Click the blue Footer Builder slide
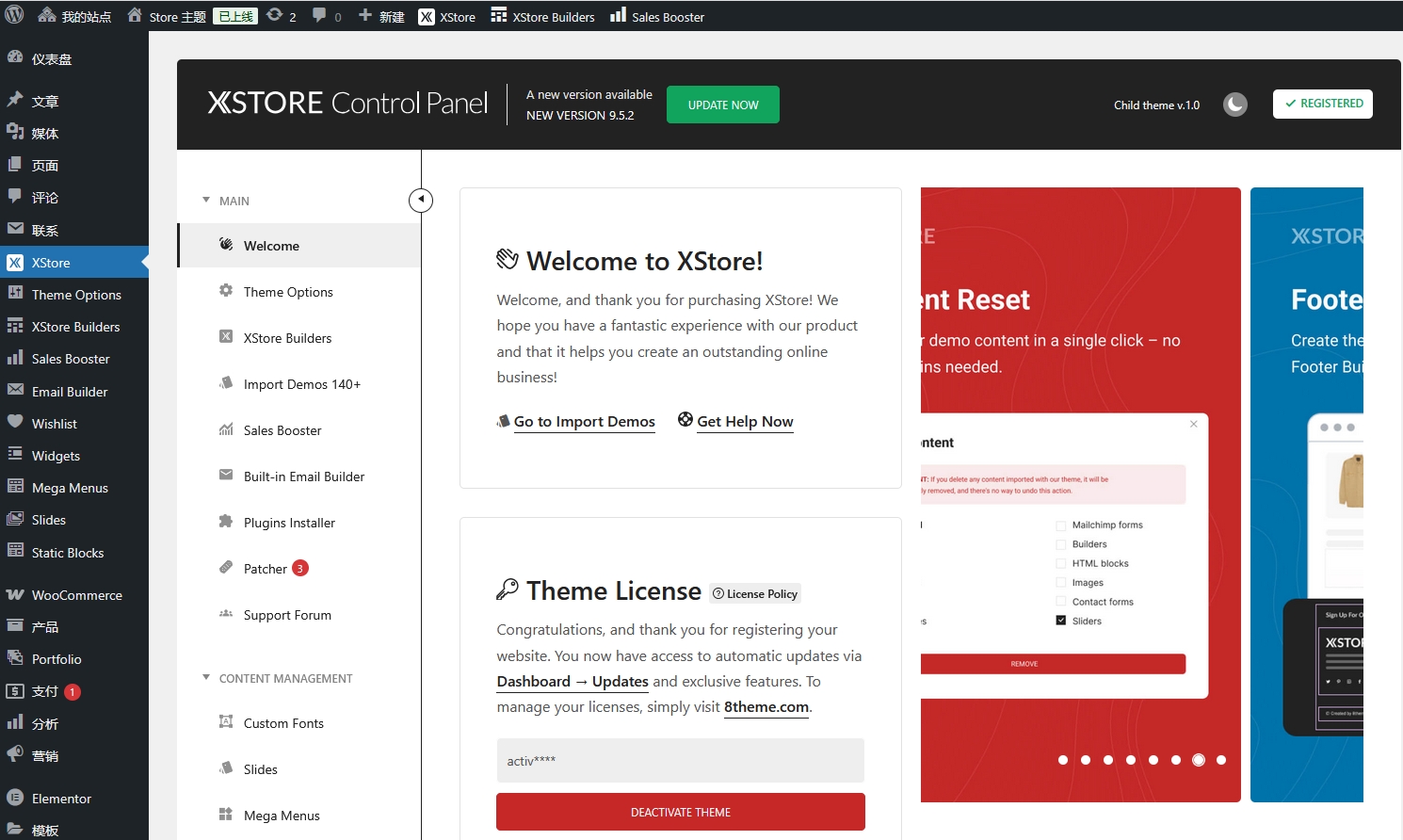 click(1307, 494)
